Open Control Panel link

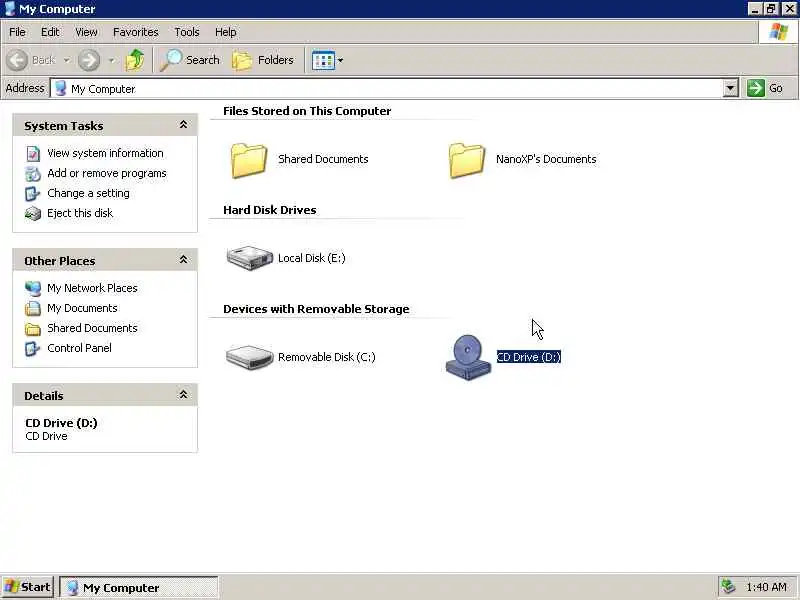point(79,347)
